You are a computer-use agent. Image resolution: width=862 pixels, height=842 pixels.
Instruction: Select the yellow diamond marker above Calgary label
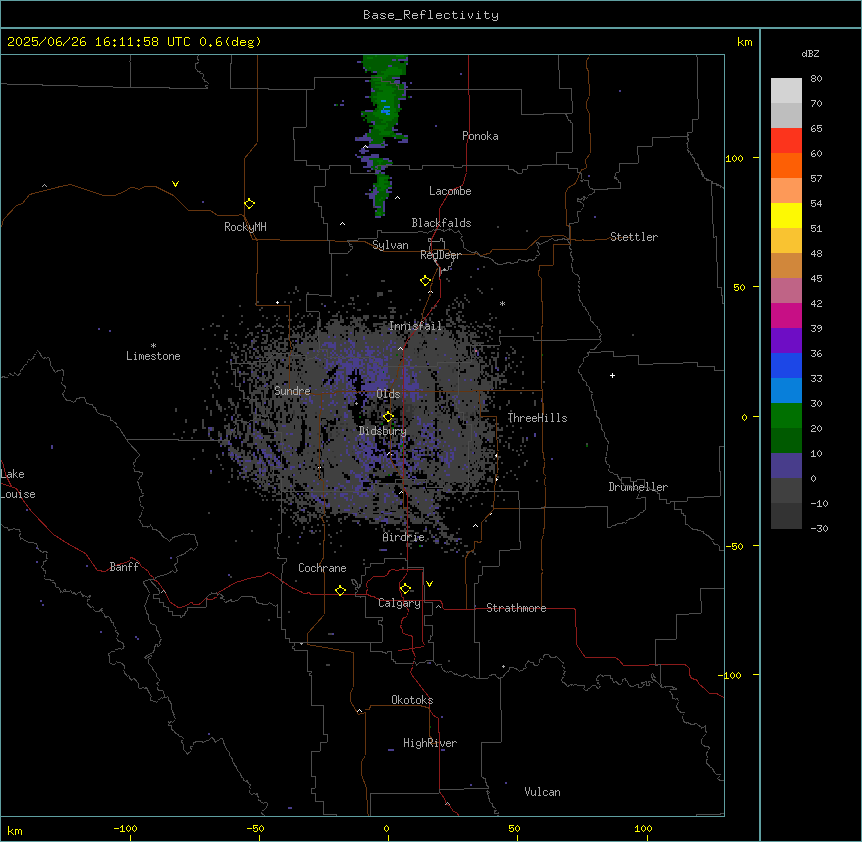pos(405,589)
